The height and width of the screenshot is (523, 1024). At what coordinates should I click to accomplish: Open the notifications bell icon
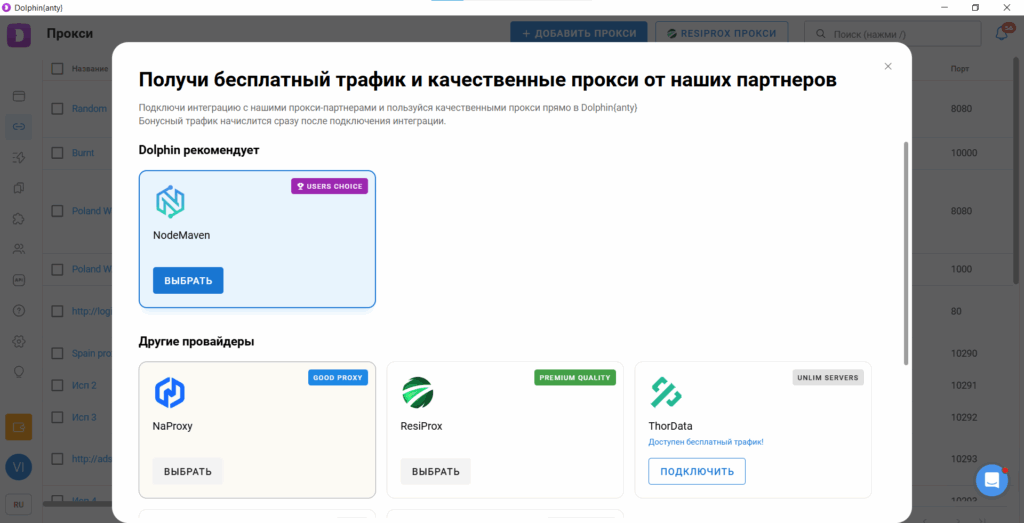[1002, 33]
